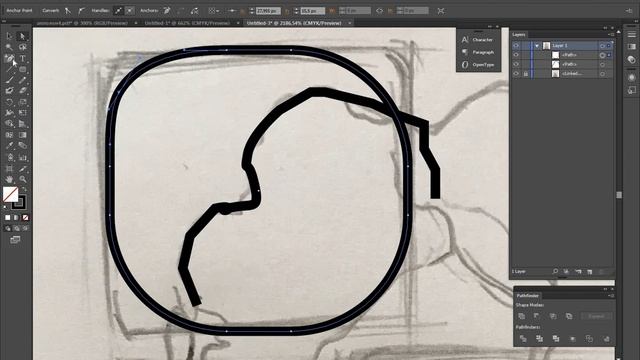Viewport: 640px width, 360px height.
Task: Collapse Layer 1 disclosure triangle
Action: point(537,46)
